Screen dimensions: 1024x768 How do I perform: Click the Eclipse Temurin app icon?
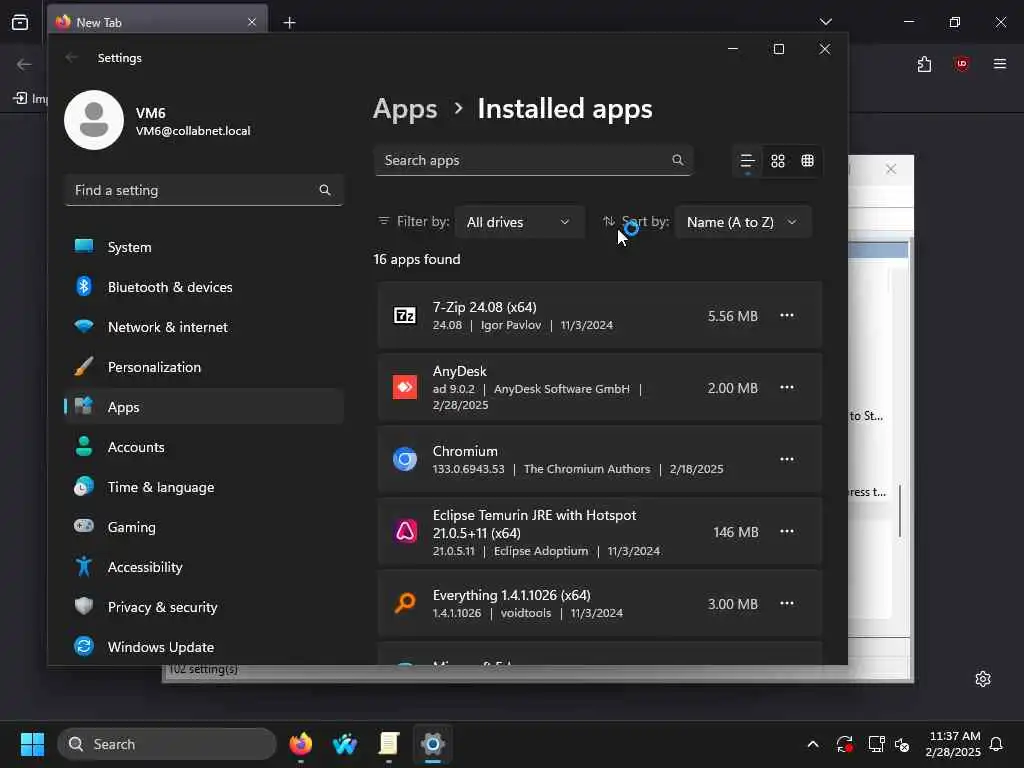[x=405, y=531]
